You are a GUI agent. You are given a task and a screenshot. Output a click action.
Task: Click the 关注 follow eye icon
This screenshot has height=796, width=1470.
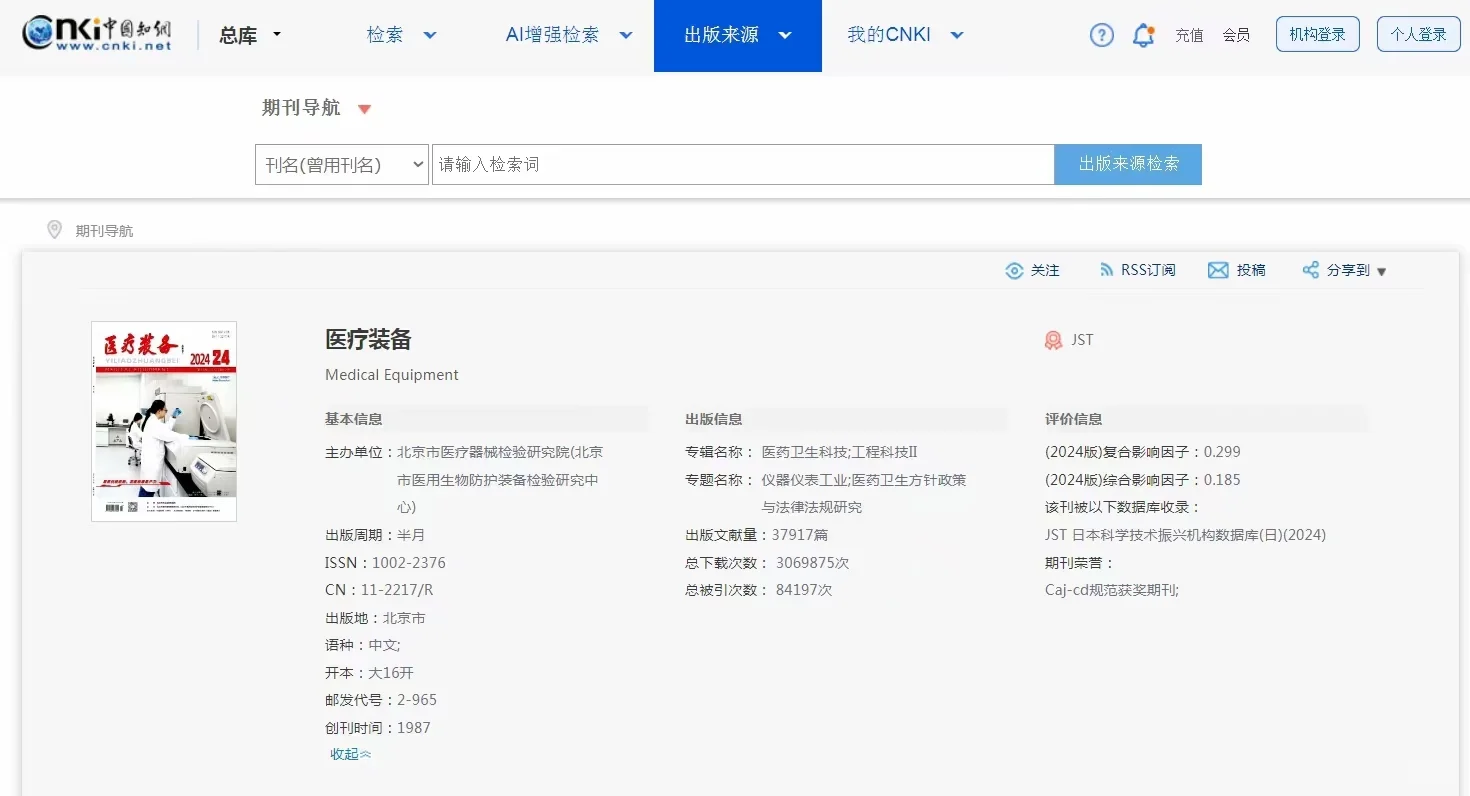tap(1014, 270)
